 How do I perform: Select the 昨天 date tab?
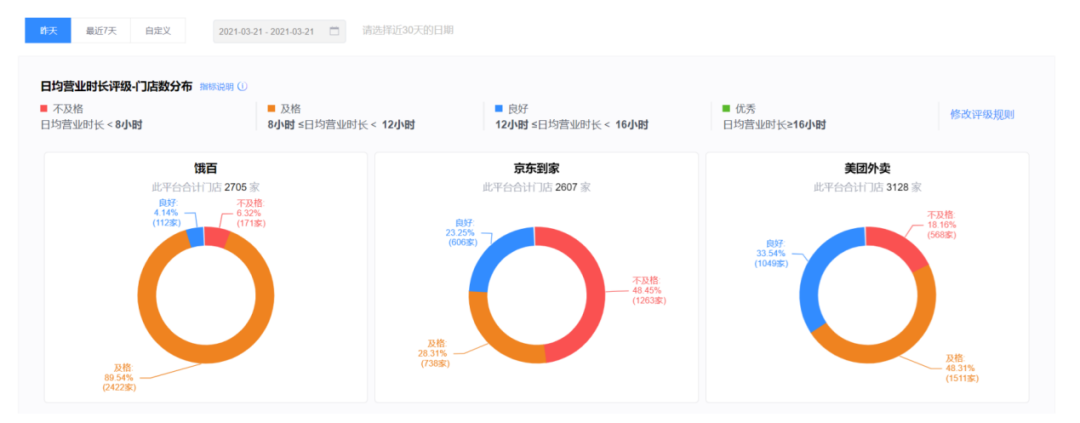(x=48, y=31)
